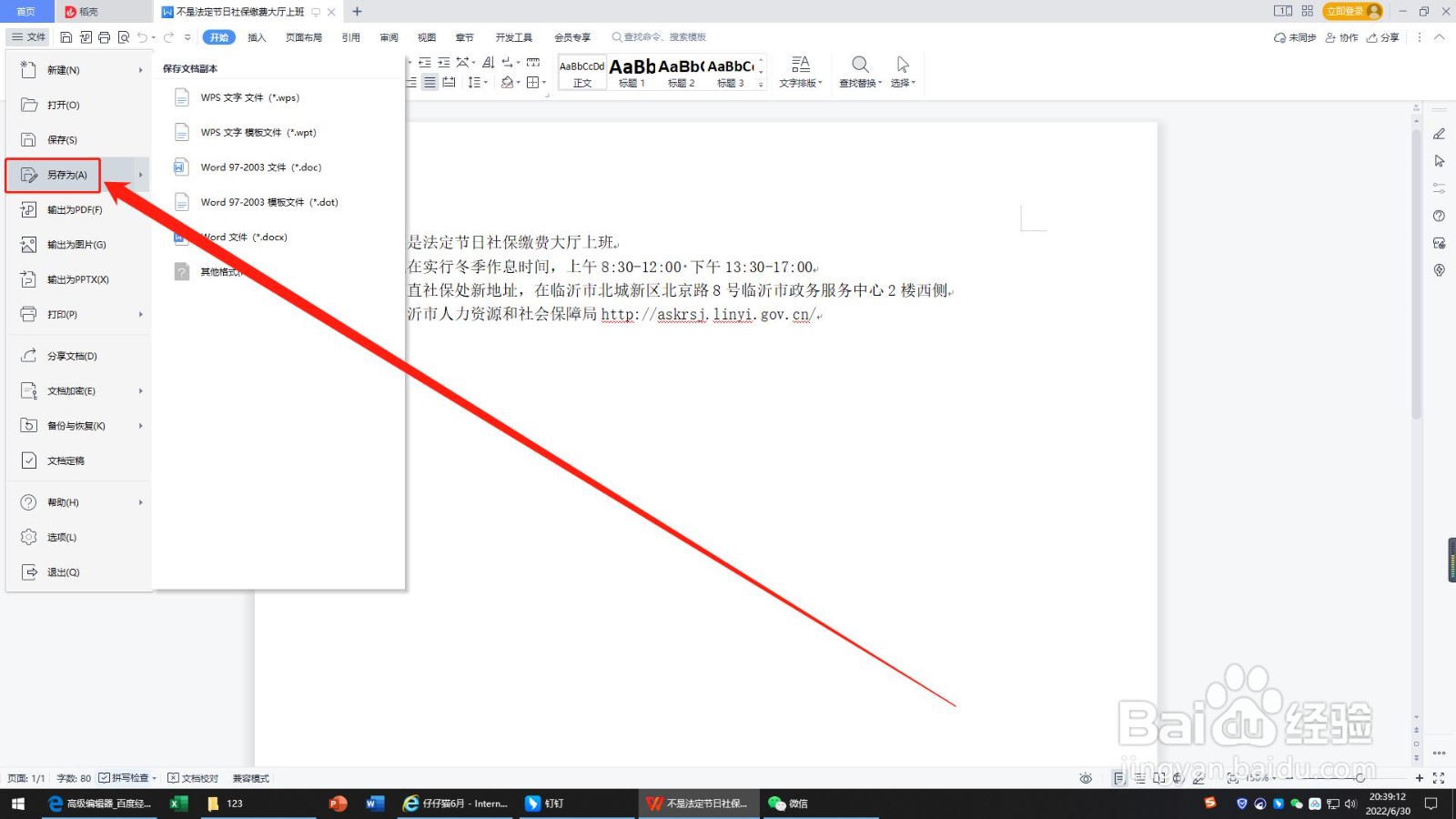Expand the 新建(N) submenu arrow
This screenshot has width=1456, height=819.
point(141,70)
